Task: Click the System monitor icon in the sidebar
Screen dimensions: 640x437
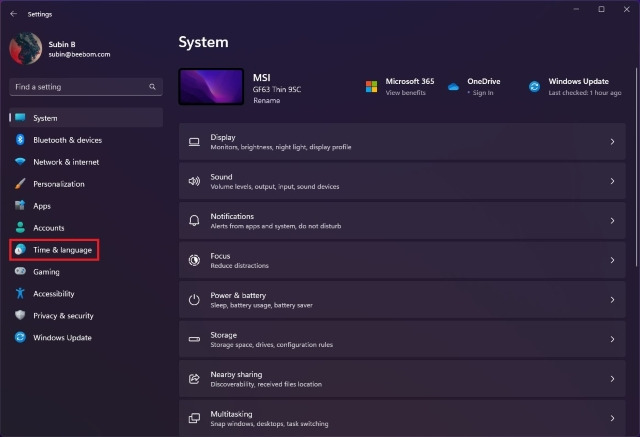Action: click(x=20, y=118)
